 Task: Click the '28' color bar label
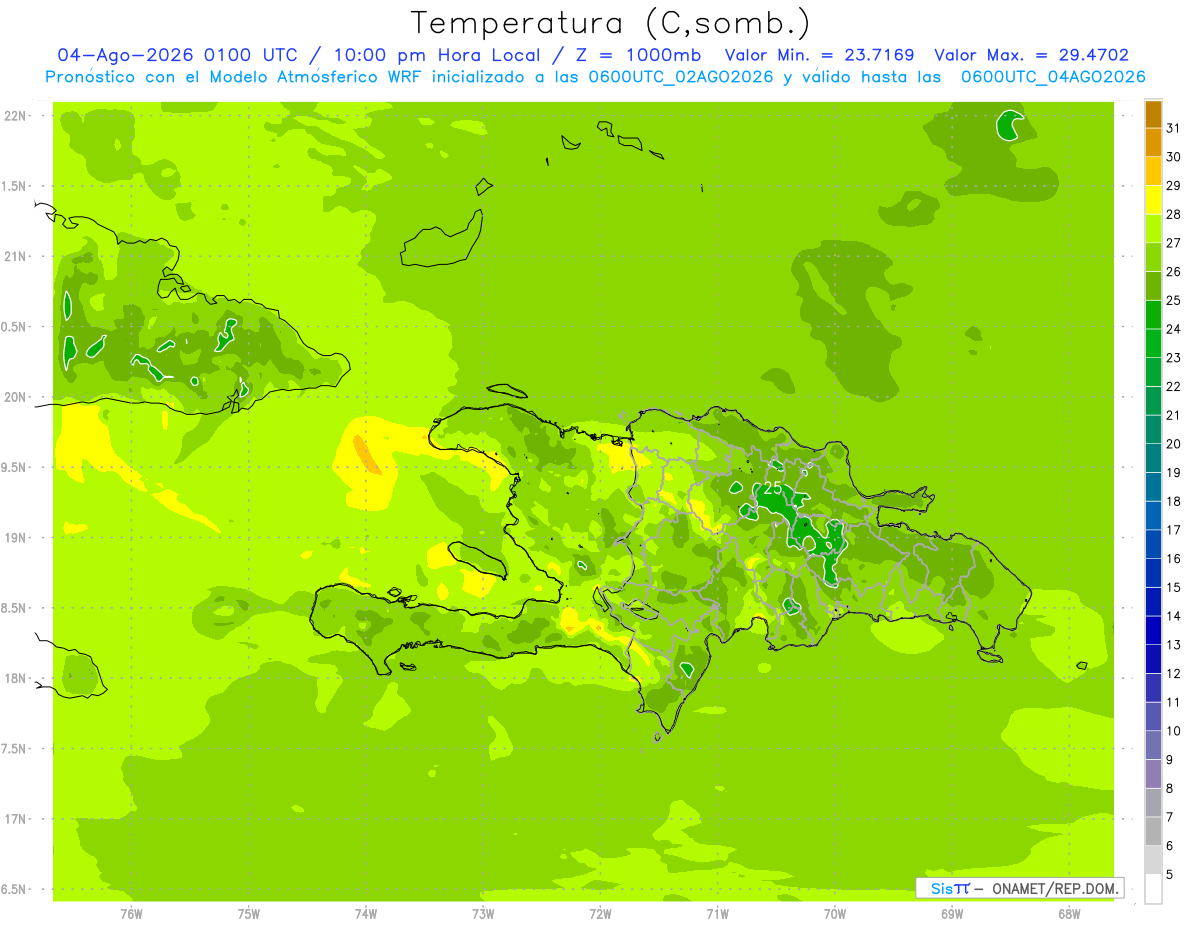pos(1173,214)
